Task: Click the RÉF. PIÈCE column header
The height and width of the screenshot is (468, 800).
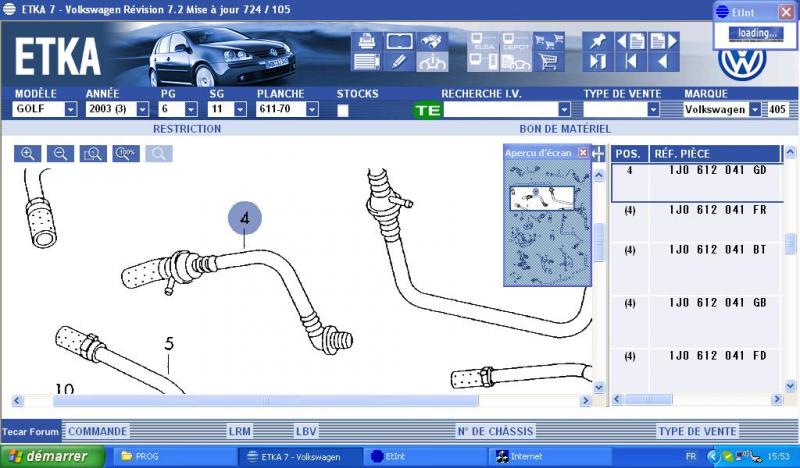Action: [715, 154]
